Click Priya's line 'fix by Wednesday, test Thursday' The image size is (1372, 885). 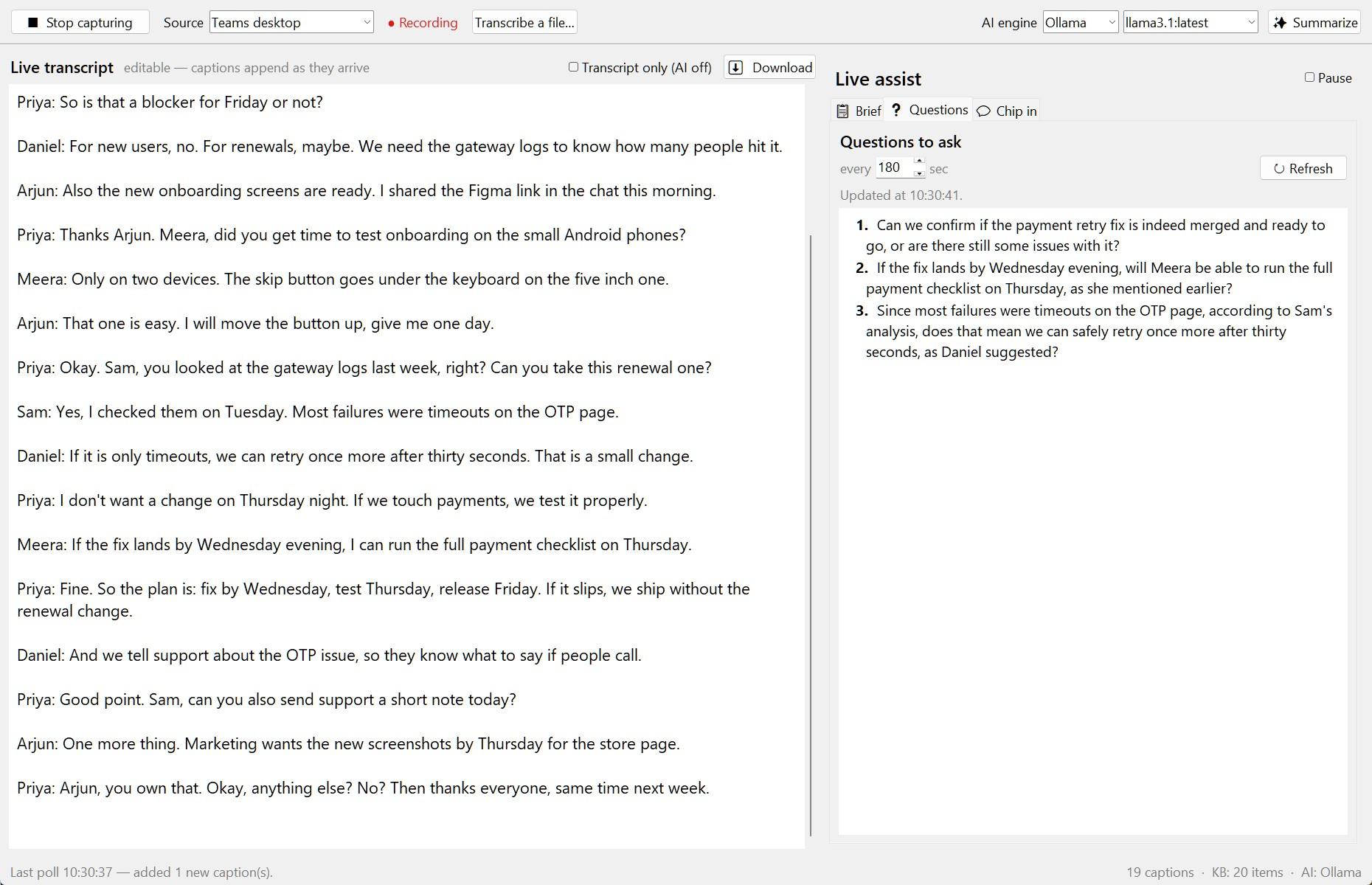pyautogui.click(x=384, y=600)
